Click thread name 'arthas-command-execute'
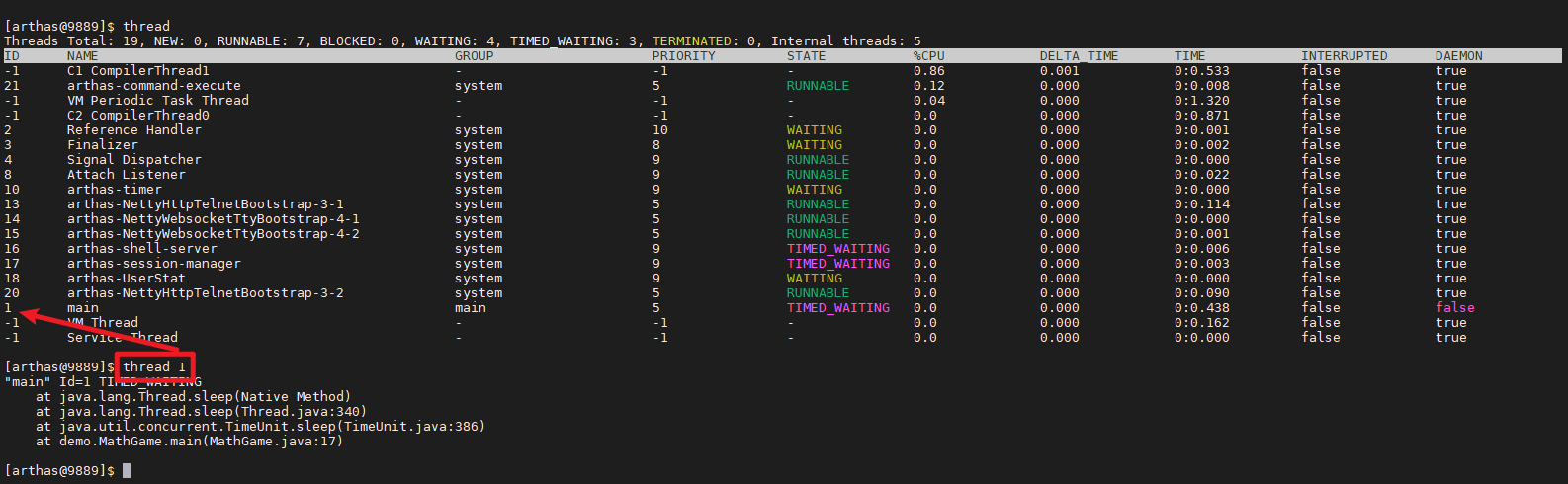Image resolution: width=1568 pixels, height=484 pixels. pos(154,86)
